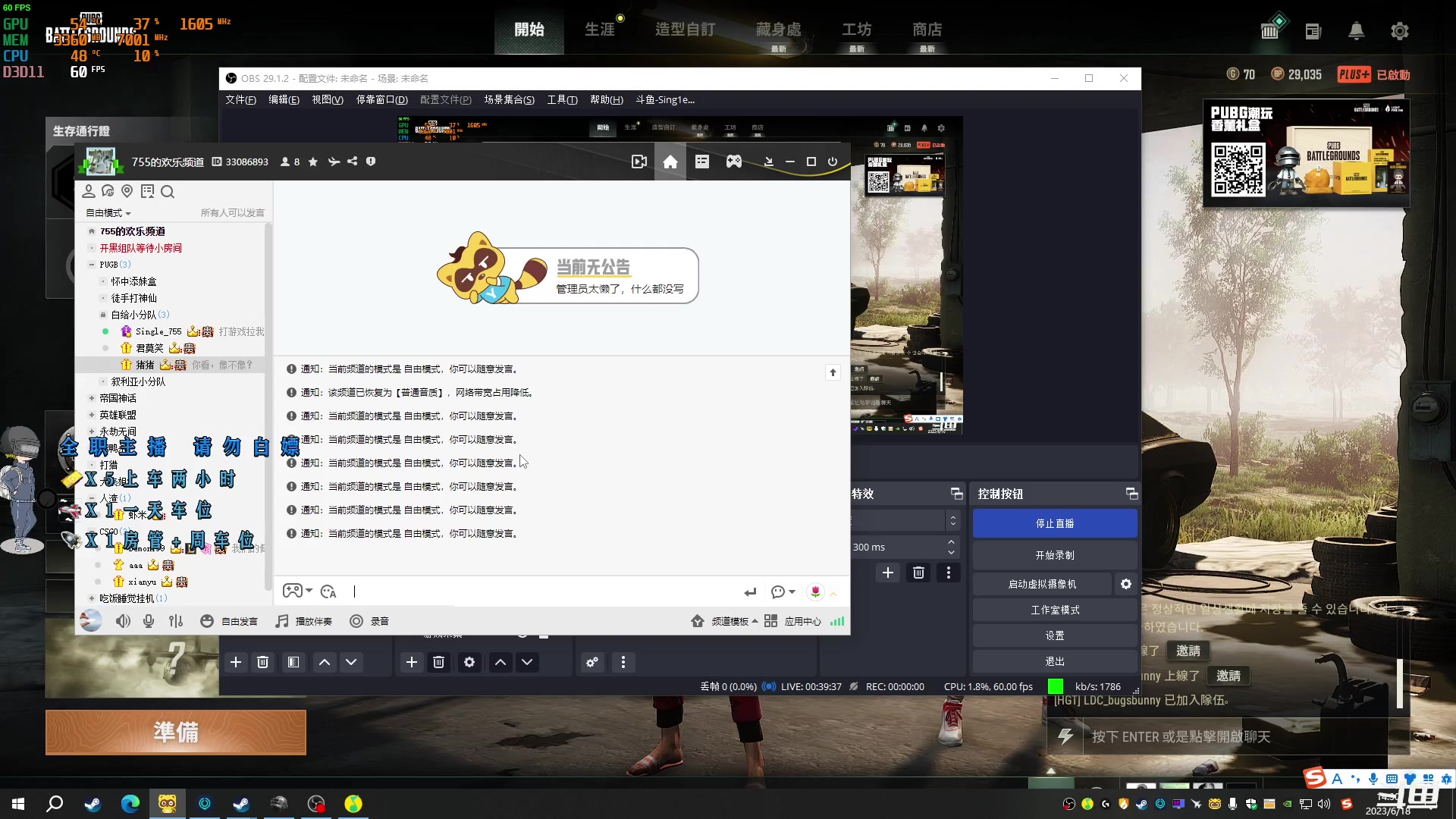Open virtual camera settings gear in OBS
This screenshot has height=819, width=1456.
1126,584
